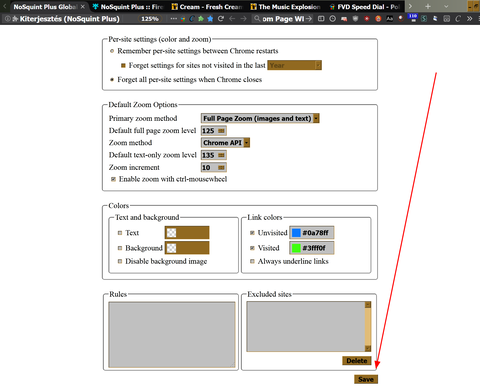Click the green puzzle piece icon in address bar
The height and width of the screenshot is (387, 480).
click(x=201, y=19)
